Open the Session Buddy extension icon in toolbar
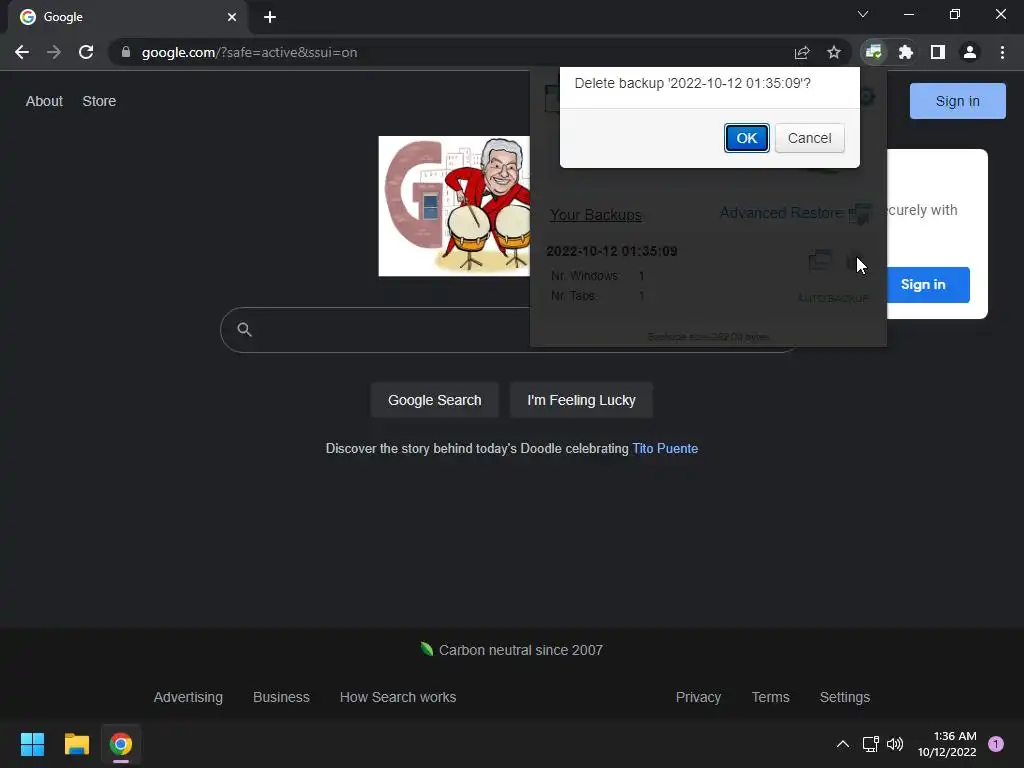This screenshot has height=768, width=1024. point(873,52)
